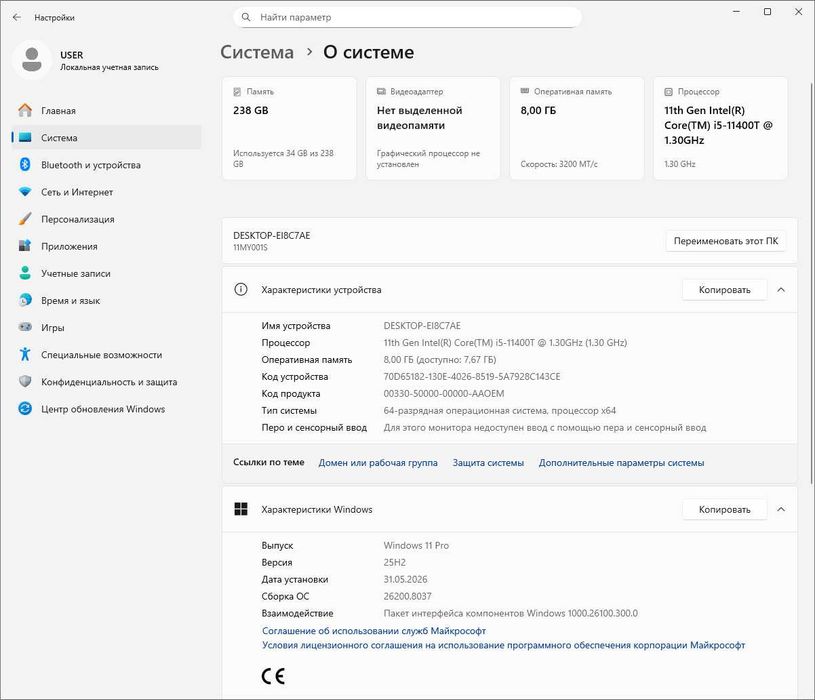Copy device specifications with Копировать button
815x700 pixels.
coord(725,289)
